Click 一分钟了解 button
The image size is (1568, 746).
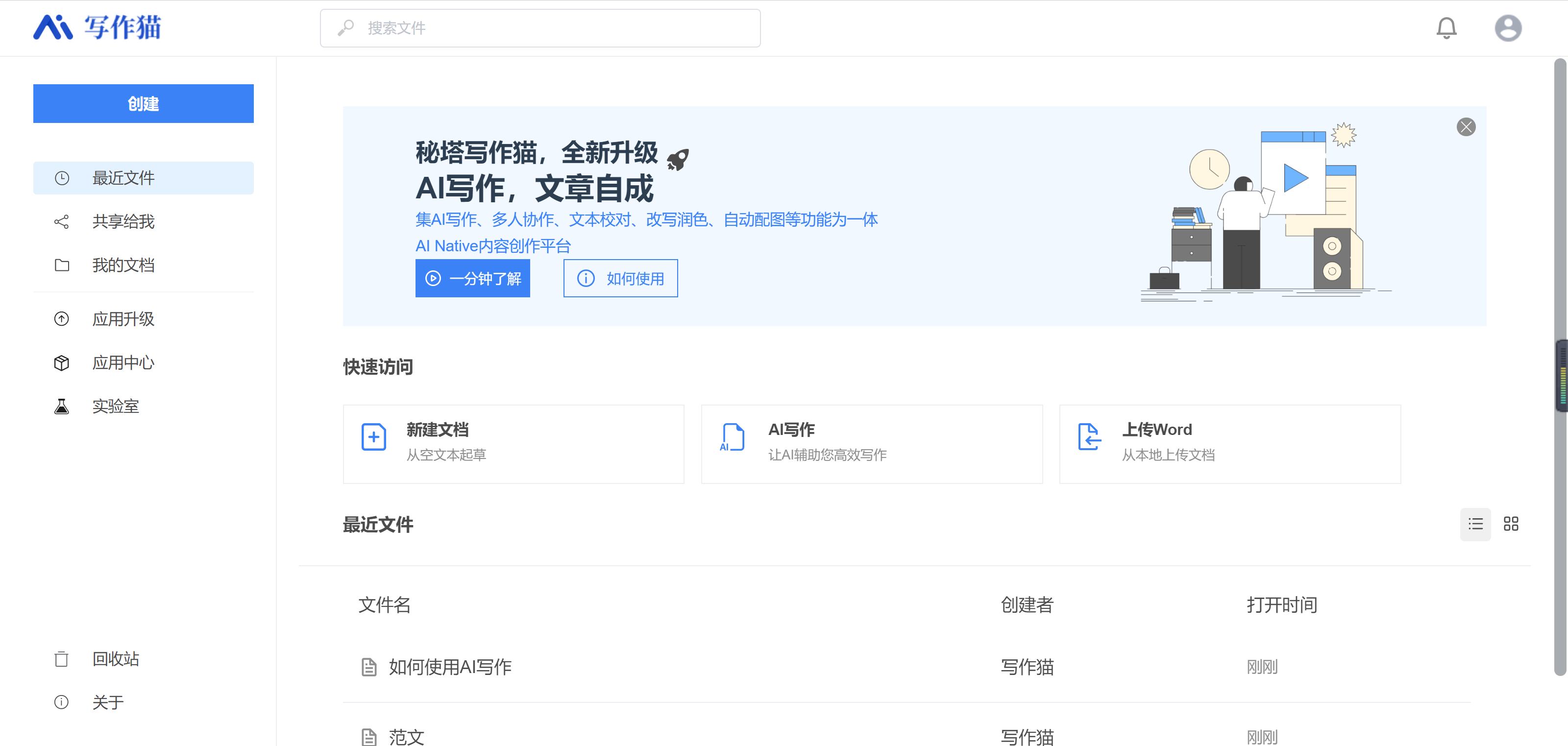click(x=472, y=278)
